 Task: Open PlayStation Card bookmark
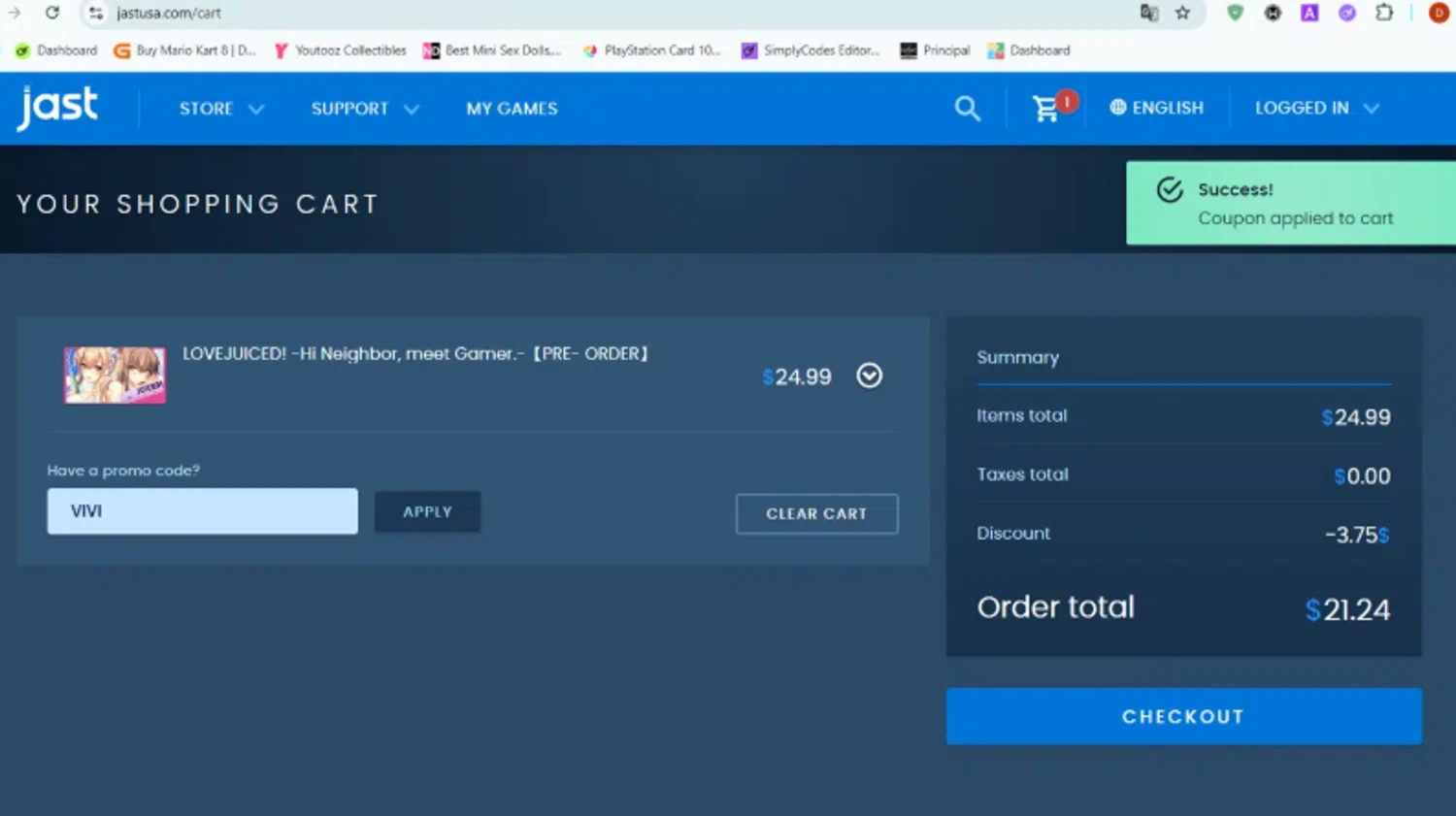651,50
